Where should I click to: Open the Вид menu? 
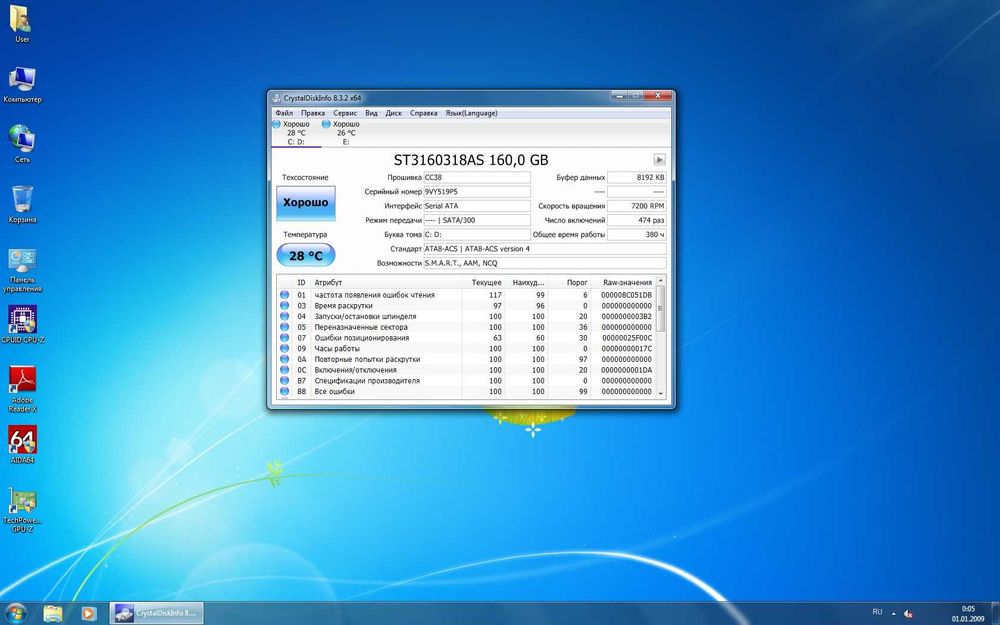[x=371, y=113]
